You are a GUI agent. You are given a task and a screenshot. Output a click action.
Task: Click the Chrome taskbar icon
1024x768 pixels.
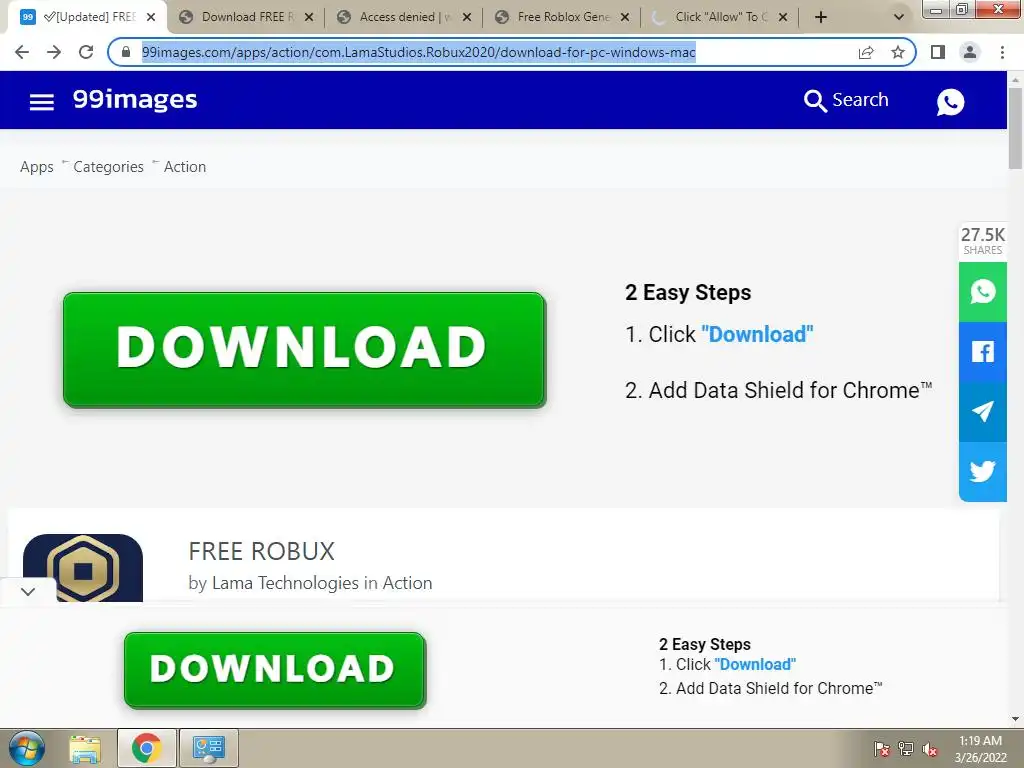(146, 748)
